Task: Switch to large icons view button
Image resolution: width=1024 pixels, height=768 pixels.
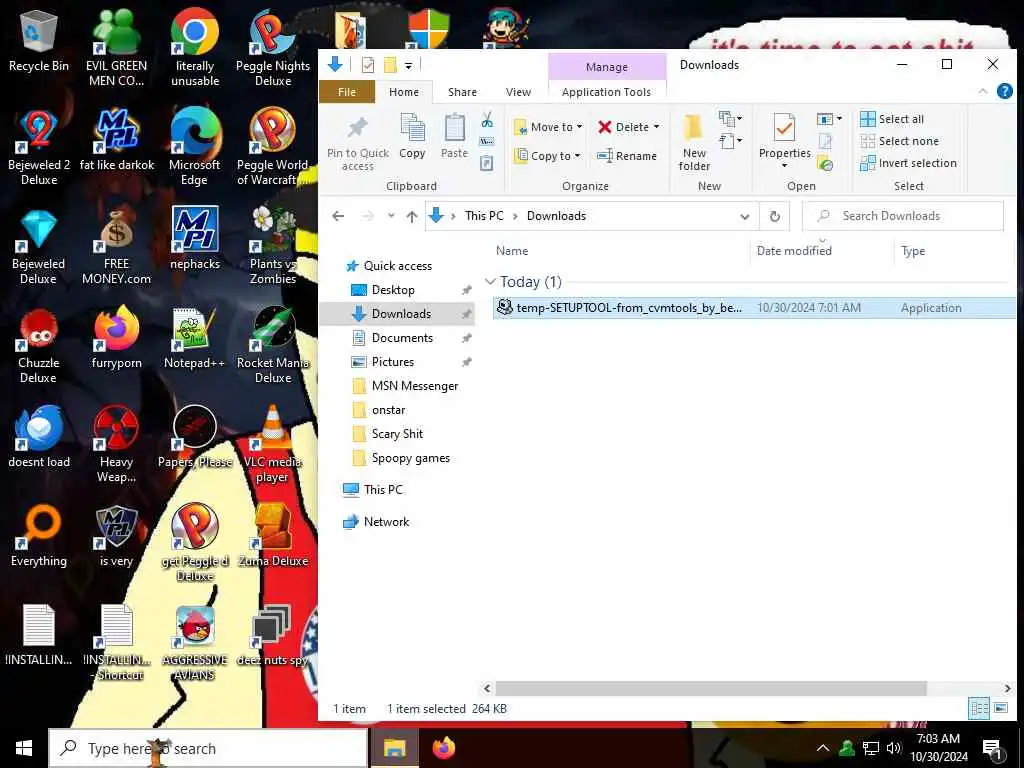Action: click(x=1000, y=709)
